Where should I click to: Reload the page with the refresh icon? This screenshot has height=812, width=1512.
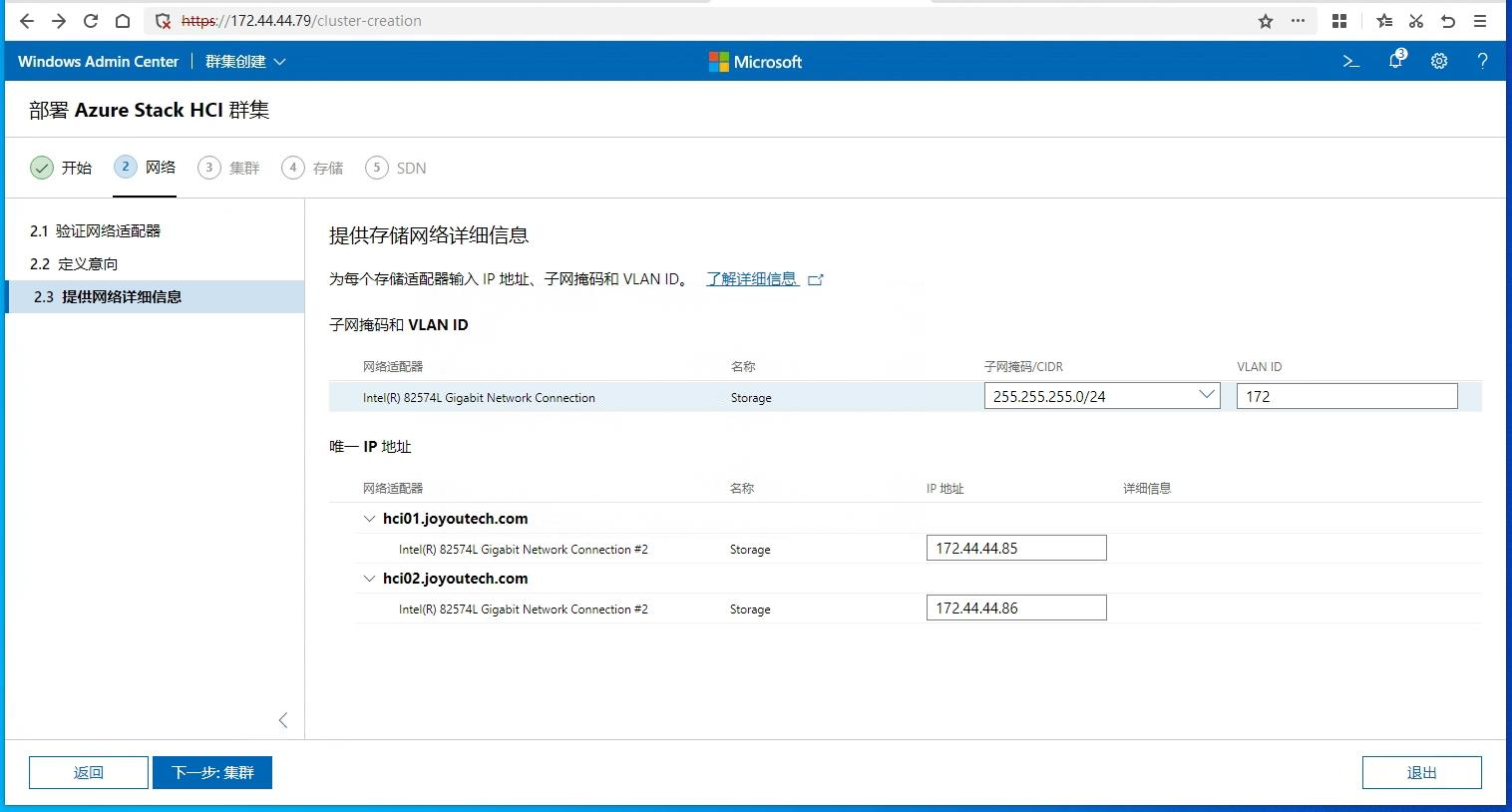[x=91, y=21]
